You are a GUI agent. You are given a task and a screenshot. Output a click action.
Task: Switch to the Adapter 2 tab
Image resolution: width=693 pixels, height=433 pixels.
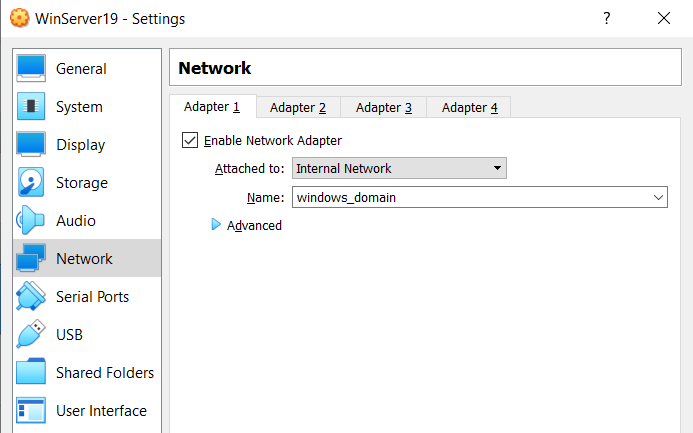coord(298,108)
